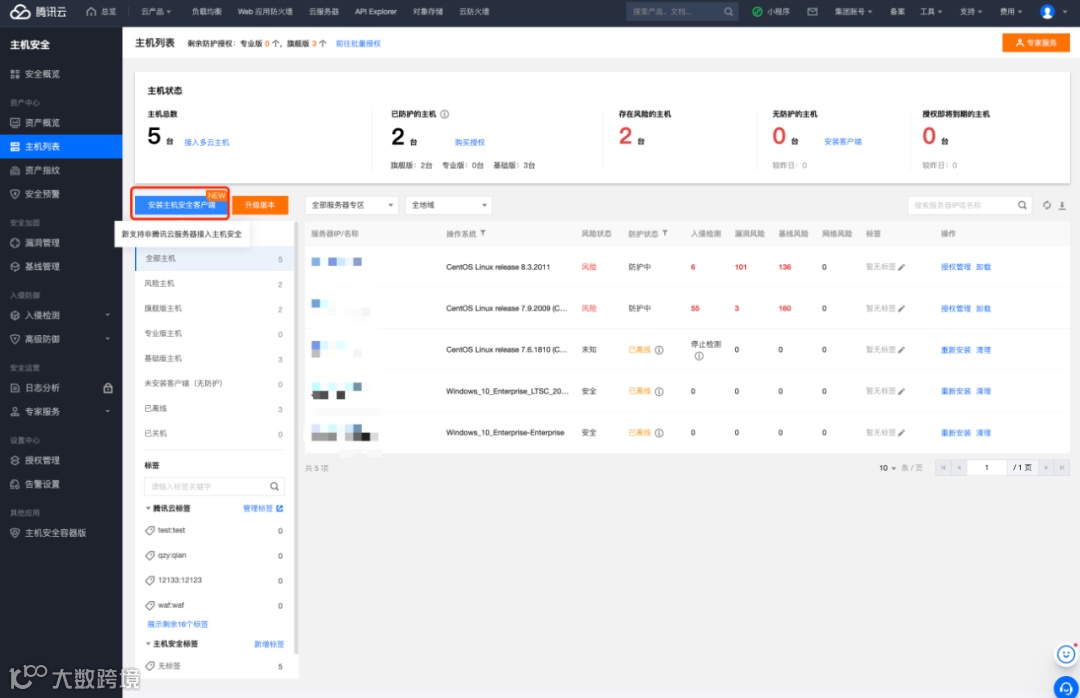Viewport: 1080px width, 698px height.
Task: Click 重新安装 in CentOS 7.6.1810 row
Action: point(955,350)
